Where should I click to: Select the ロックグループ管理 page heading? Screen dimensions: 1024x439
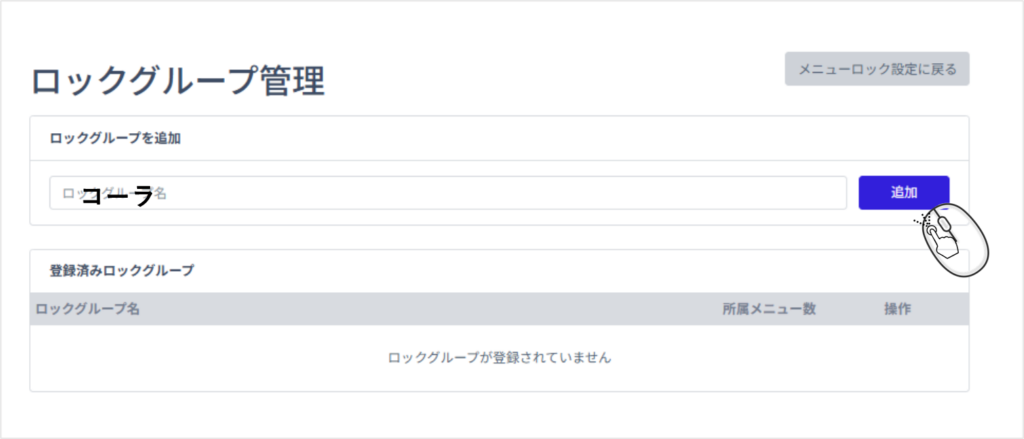(x=178, y=82)
